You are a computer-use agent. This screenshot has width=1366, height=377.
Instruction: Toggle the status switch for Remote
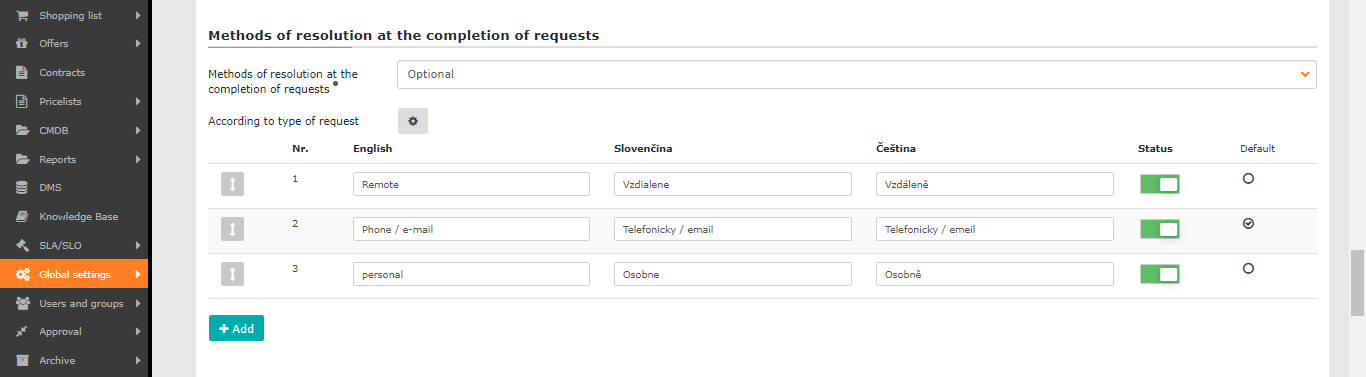tap(1160, 184)
